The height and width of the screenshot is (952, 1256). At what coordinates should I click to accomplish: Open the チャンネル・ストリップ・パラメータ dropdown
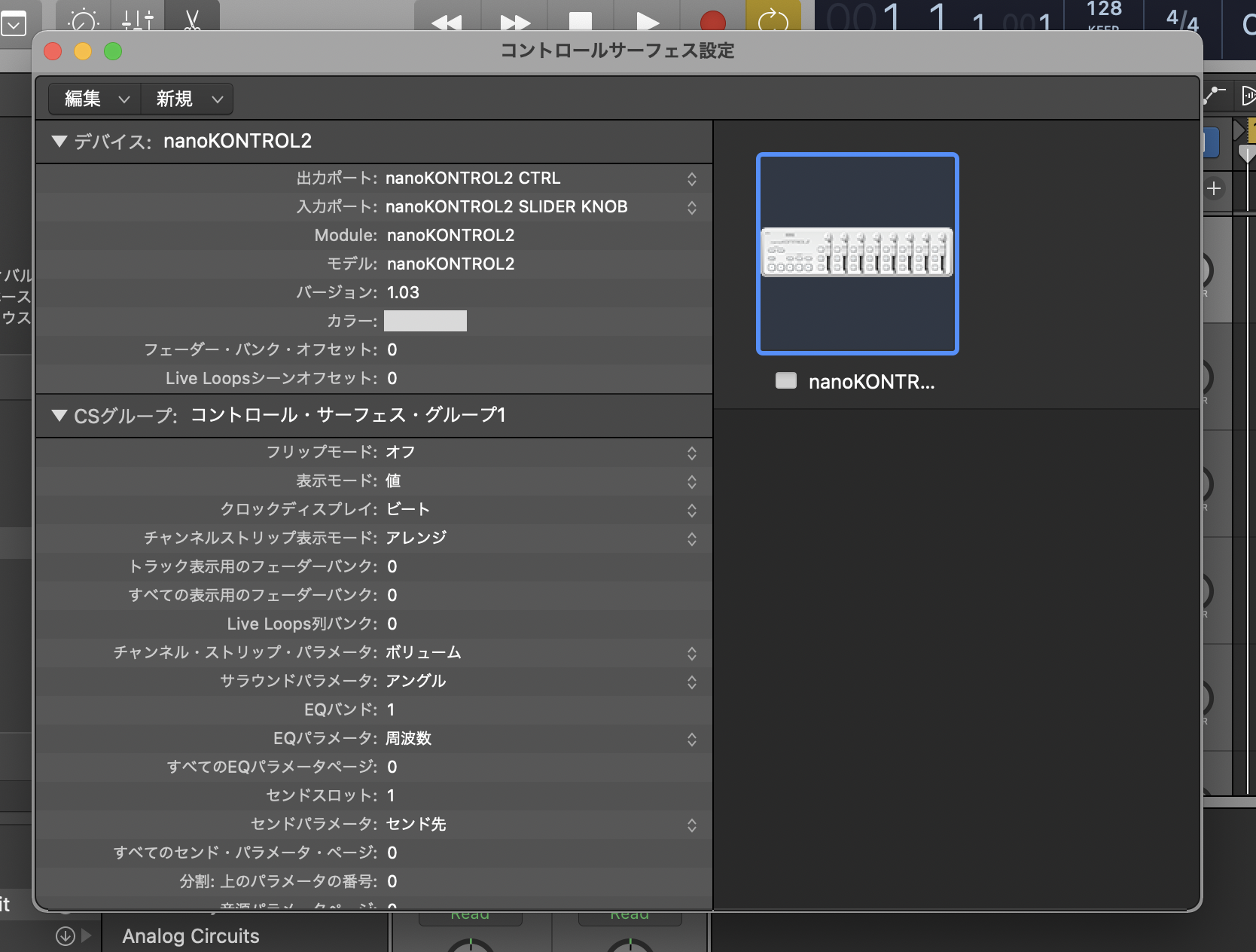[x=691, y=653]
